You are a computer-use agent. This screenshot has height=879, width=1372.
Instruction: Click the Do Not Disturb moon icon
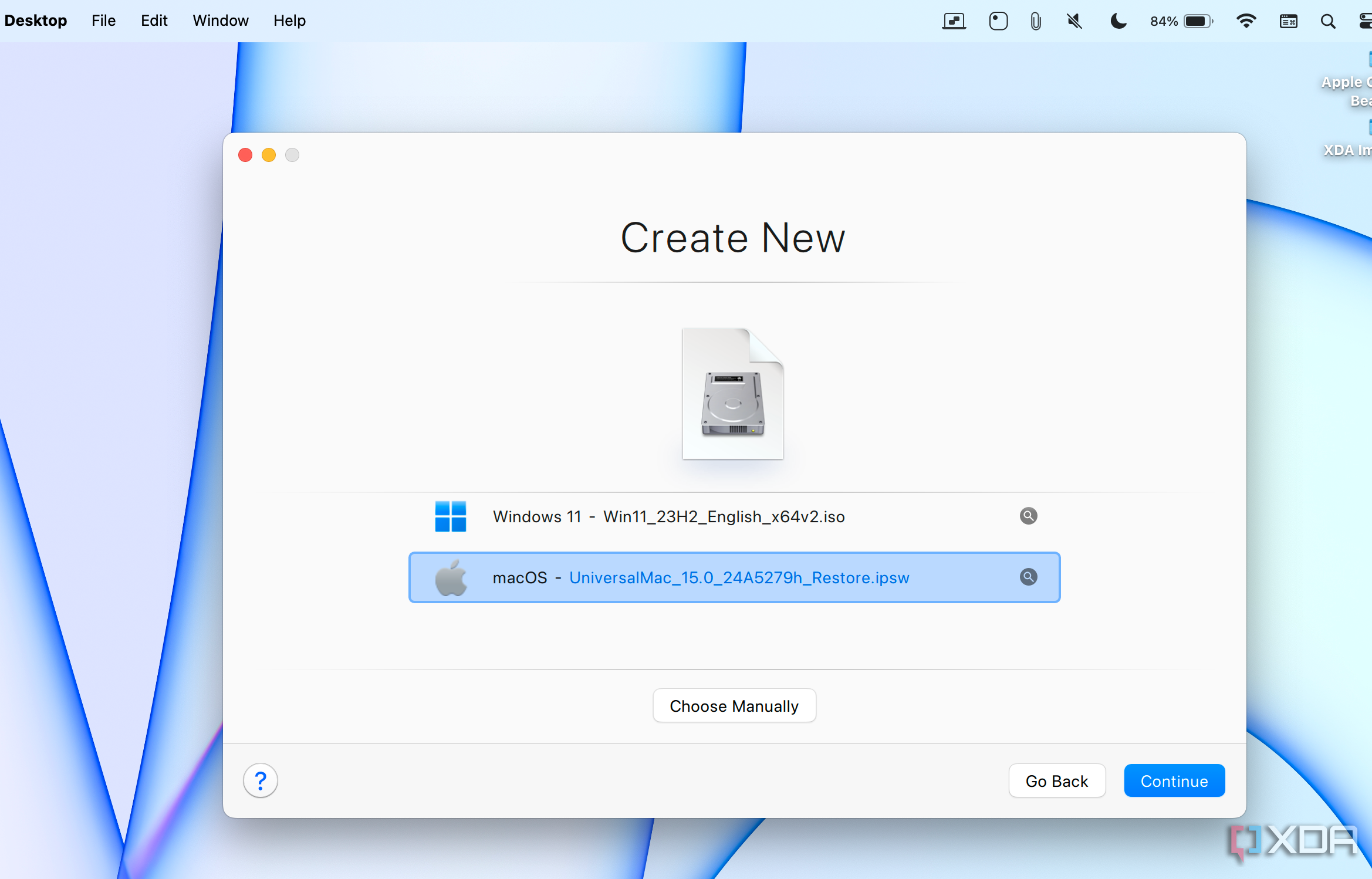point(1116,20)
